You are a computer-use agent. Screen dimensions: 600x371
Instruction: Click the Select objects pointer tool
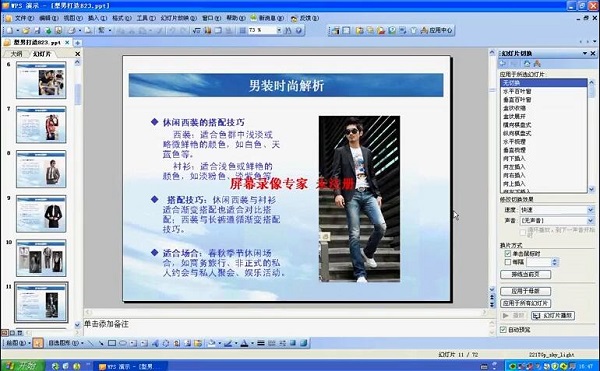click(x=38, y=343)
